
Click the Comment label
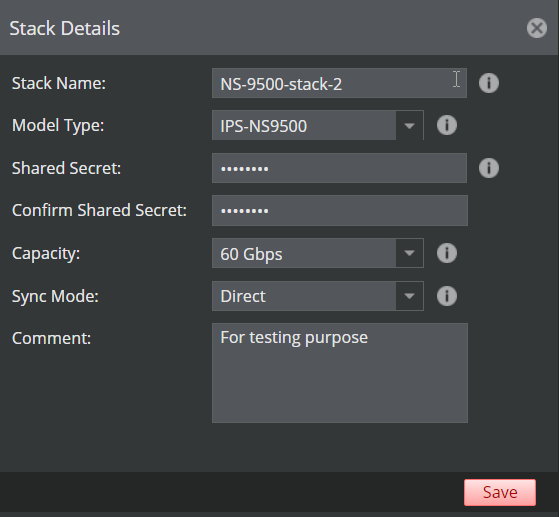[51, 338]
